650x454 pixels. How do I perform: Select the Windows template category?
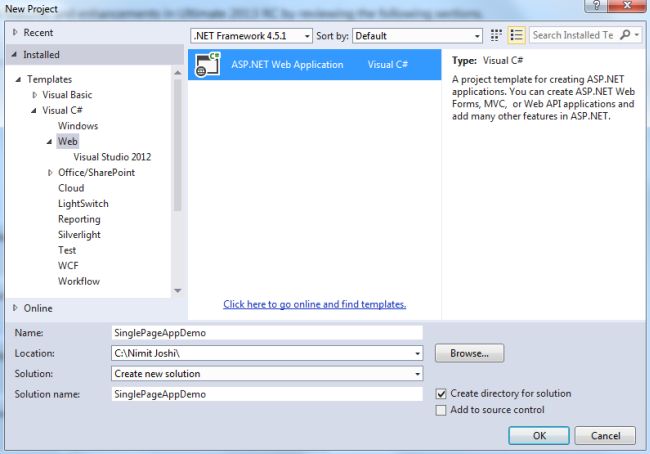click(x=78, y=126)
